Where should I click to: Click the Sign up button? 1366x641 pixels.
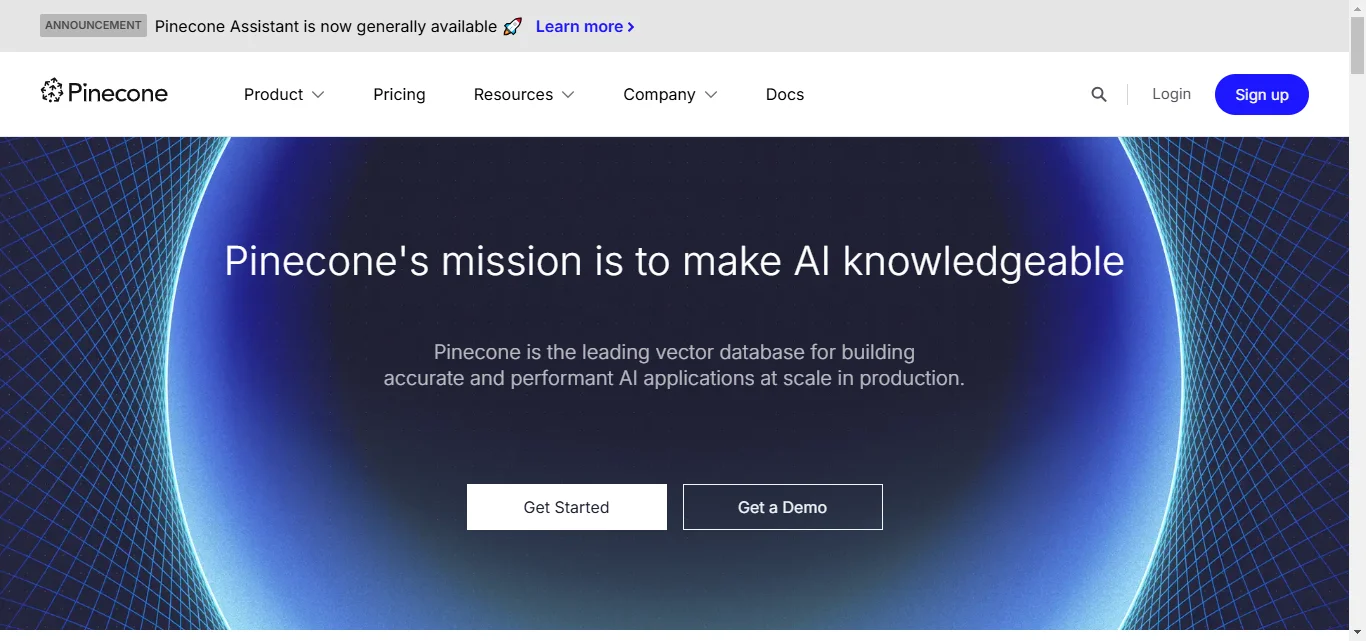pos(1262,94)
